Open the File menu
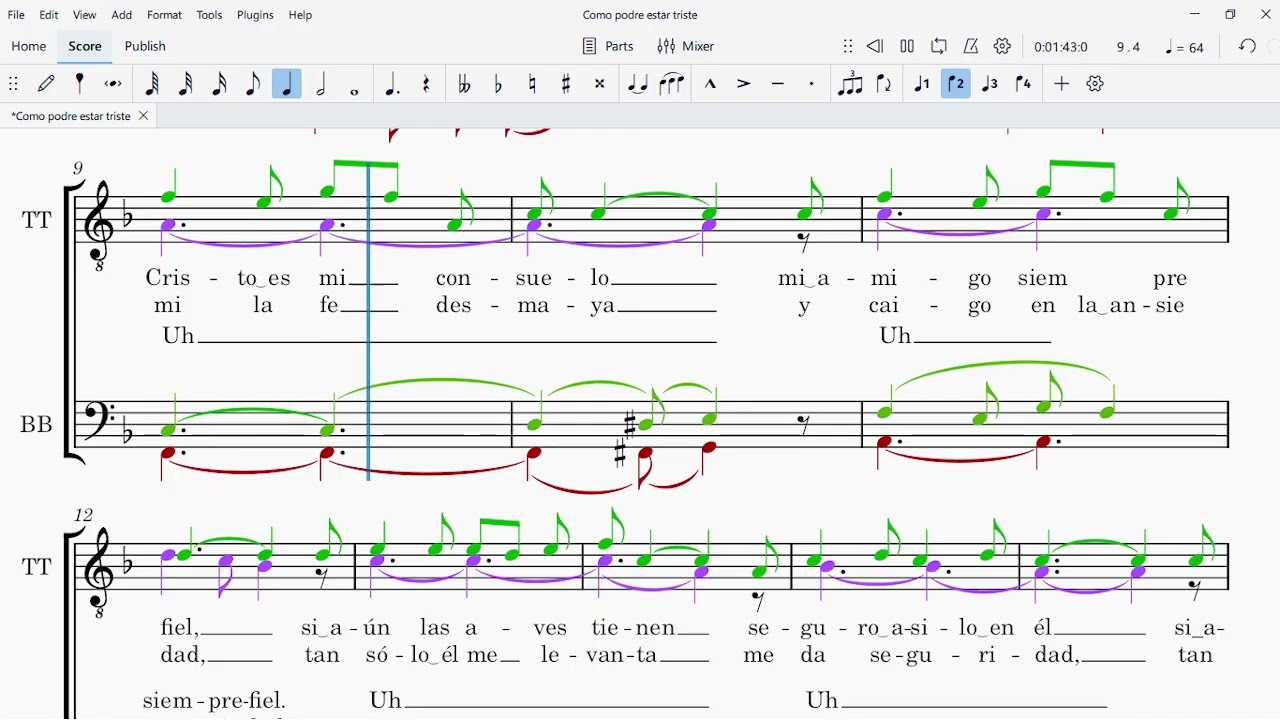 pyautogui.click(x=16, y=16)
